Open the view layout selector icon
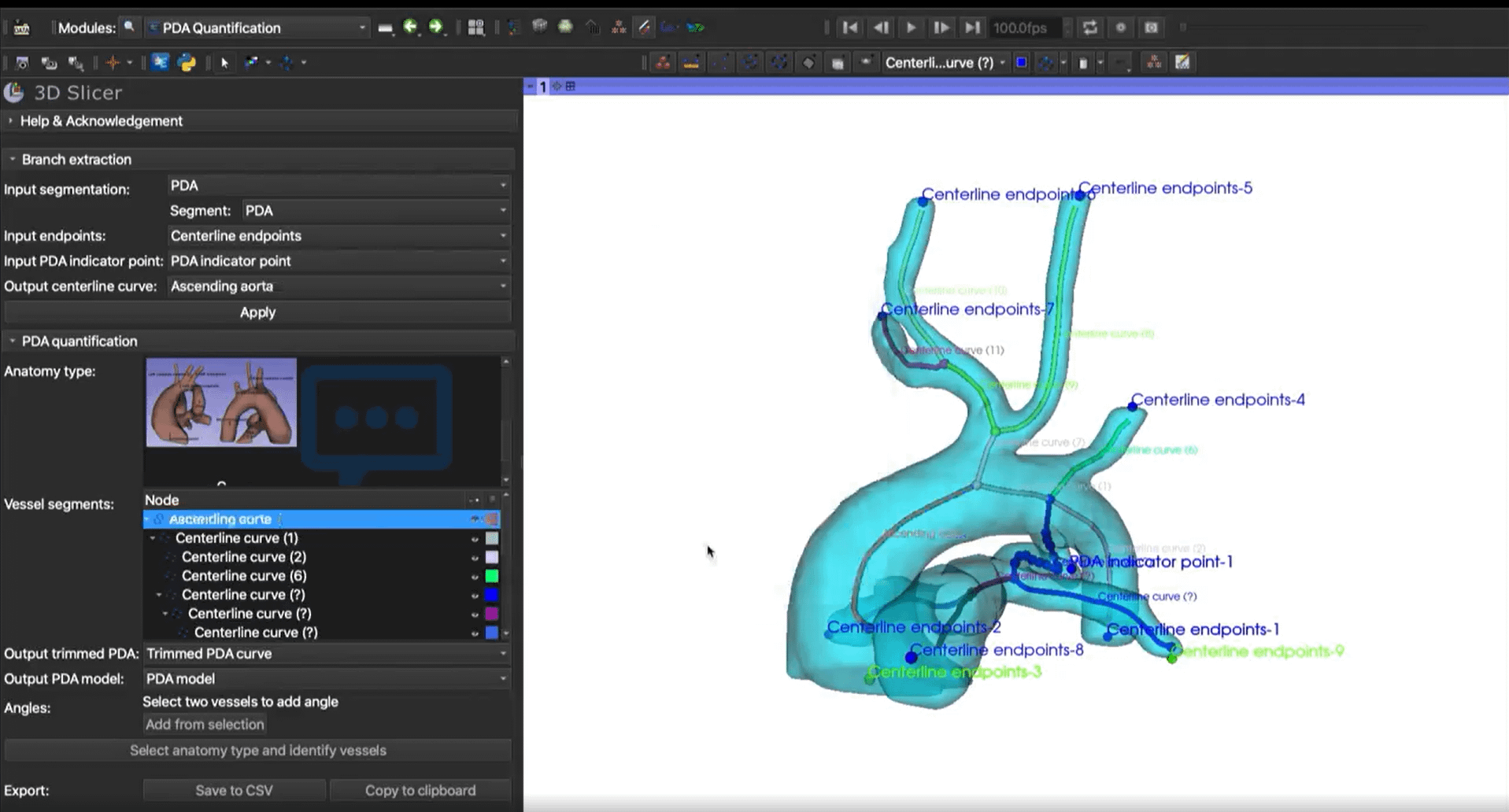 point(475,28)
